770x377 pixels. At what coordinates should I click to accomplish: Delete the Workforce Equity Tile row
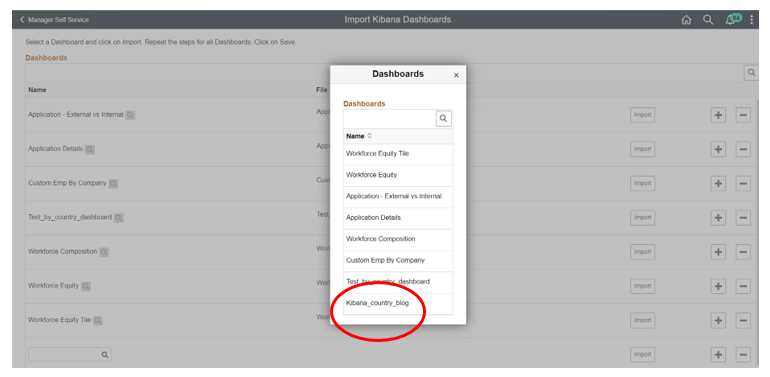(743, 320)
